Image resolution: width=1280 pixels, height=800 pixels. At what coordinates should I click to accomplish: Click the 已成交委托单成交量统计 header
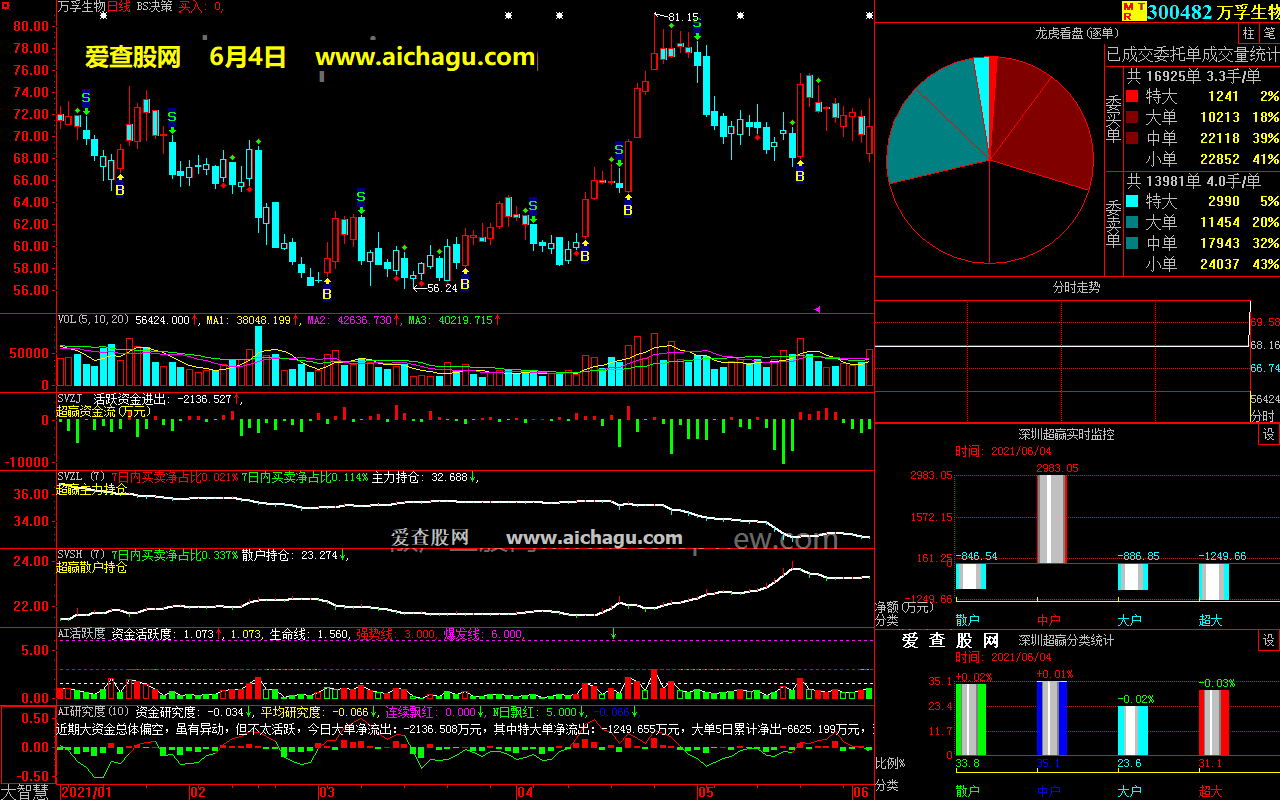pos(1192,54)
